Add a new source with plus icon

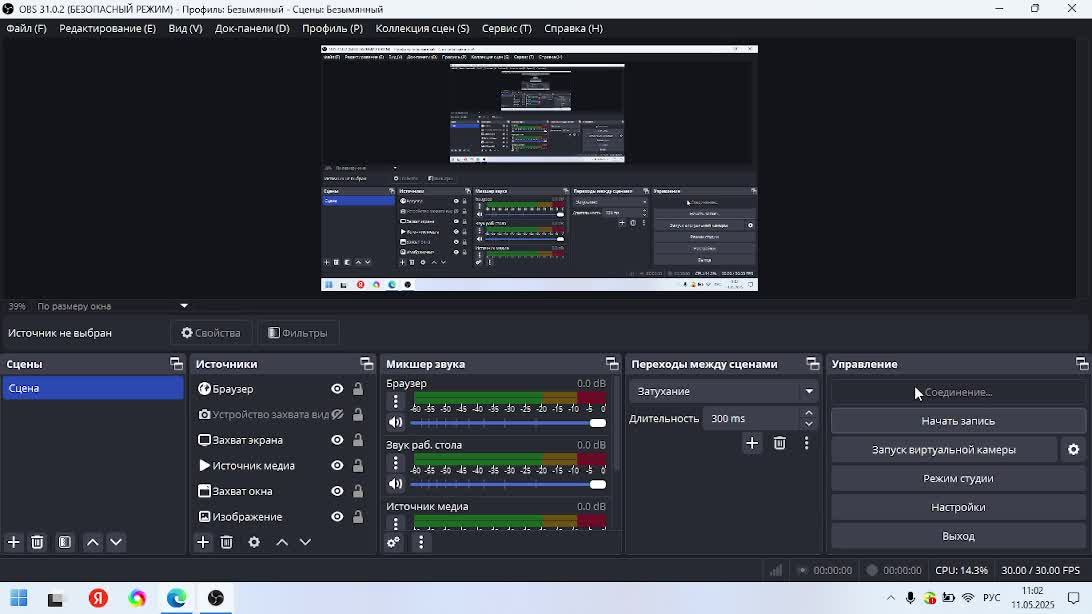(x=203, y=542)
